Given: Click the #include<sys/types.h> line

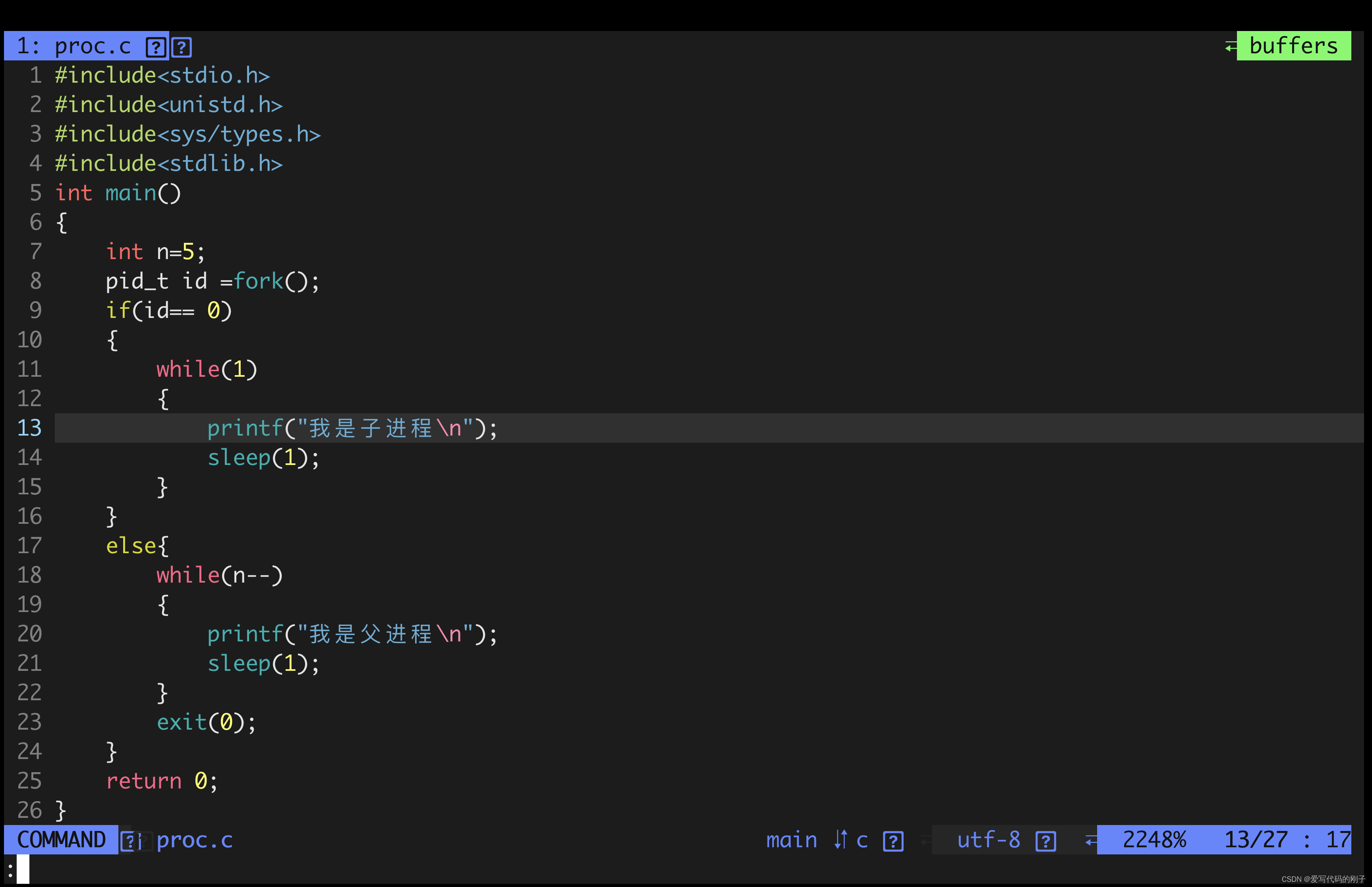Looking at the screenshot, I should [x=188, y=134].
